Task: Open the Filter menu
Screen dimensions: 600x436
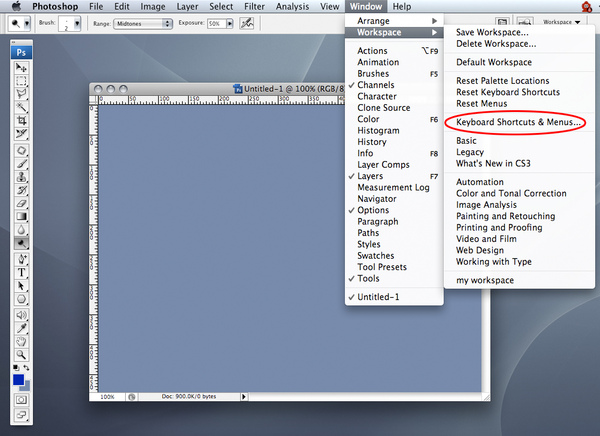Action: pyautogui.click(x=254, y=7)
